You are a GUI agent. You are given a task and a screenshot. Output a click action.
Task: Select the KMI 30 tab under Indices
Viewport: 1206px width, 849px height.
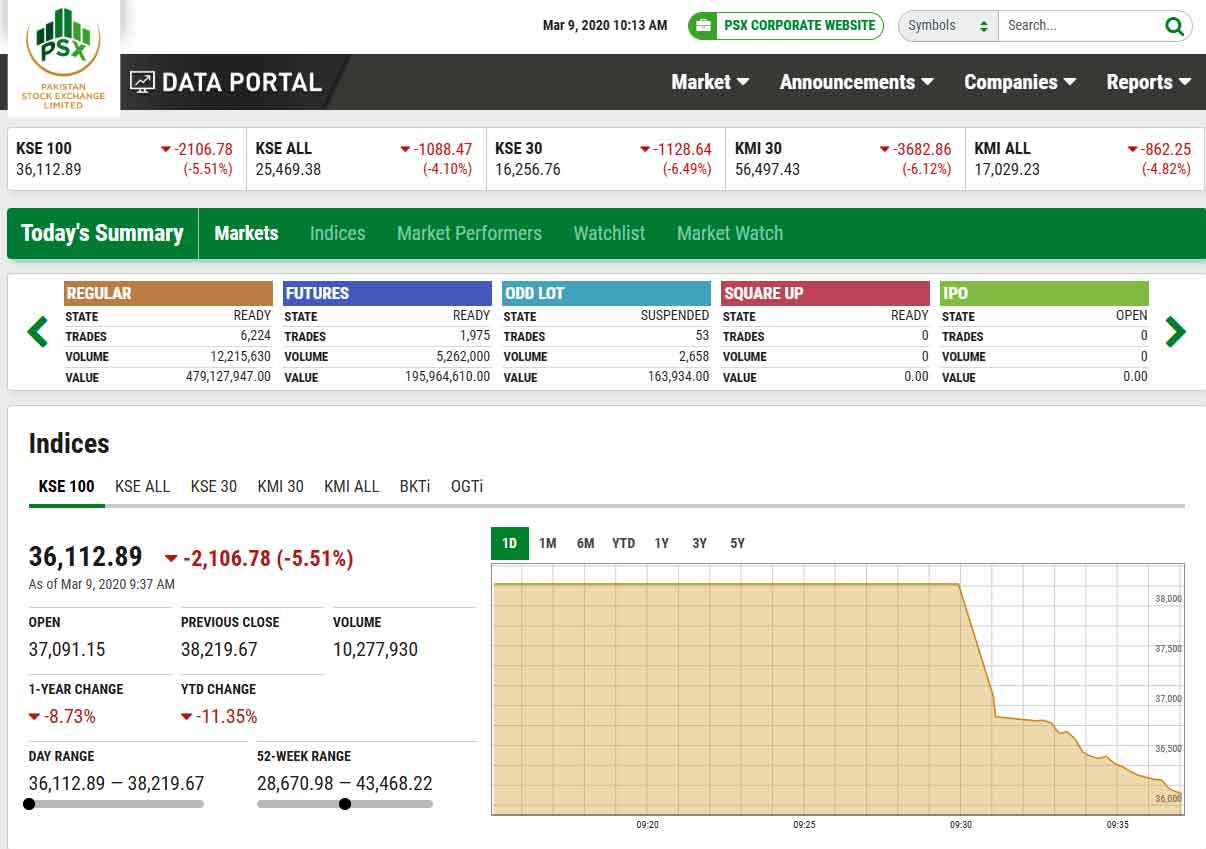pyautogui.click(x=280, y=487)
